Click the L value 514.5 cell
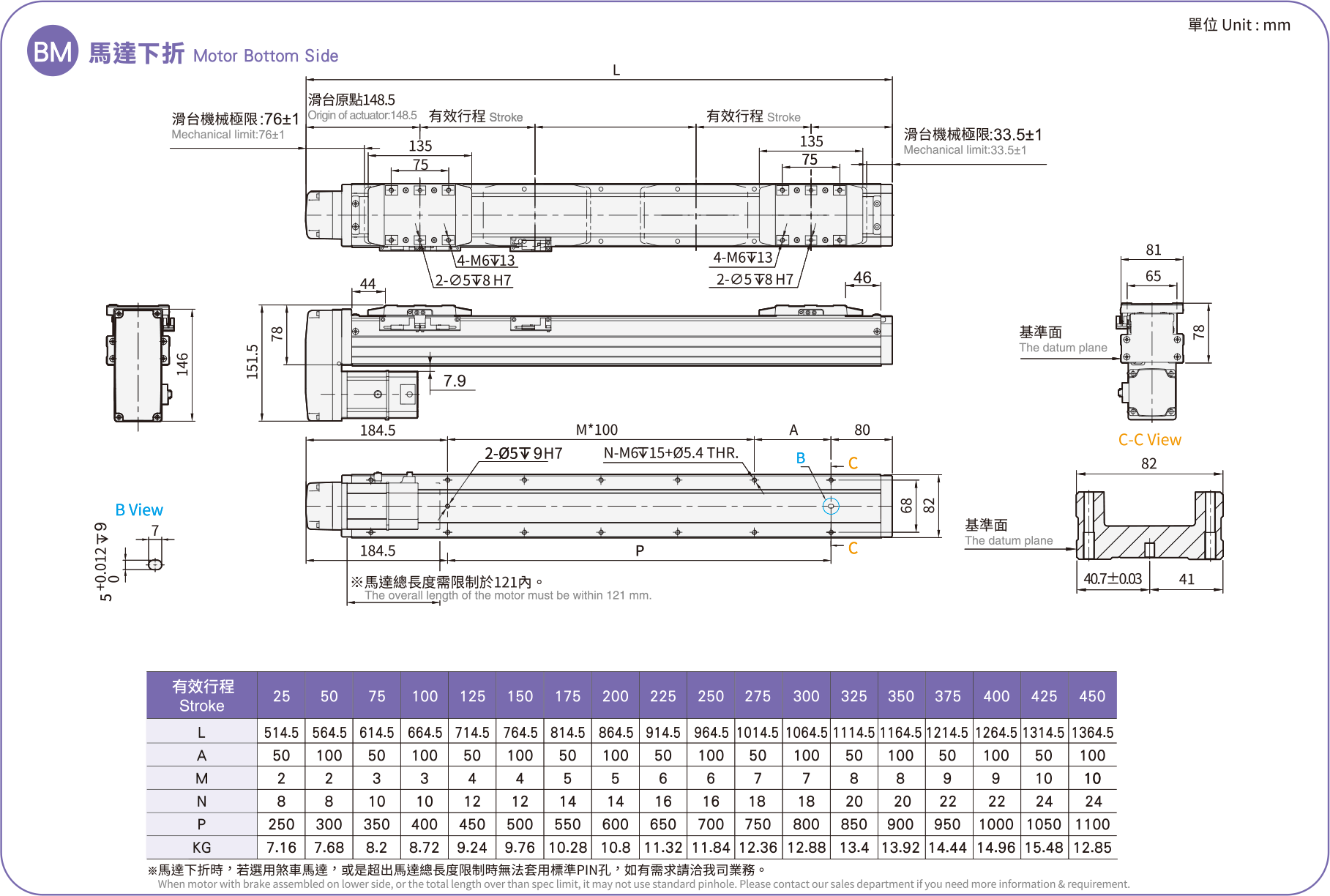The image size is (1330, 896). pyautogui.click(x=281, y=732)
